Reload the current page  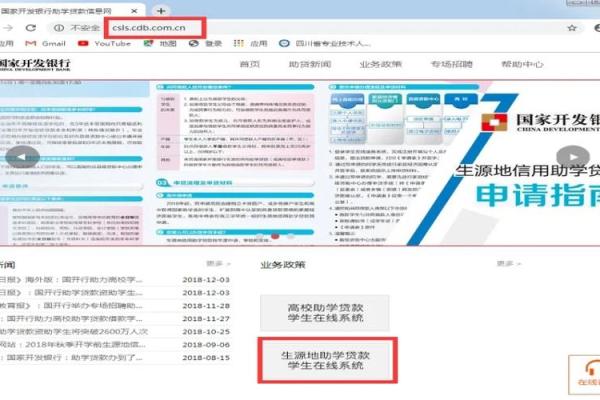point(31,28)
